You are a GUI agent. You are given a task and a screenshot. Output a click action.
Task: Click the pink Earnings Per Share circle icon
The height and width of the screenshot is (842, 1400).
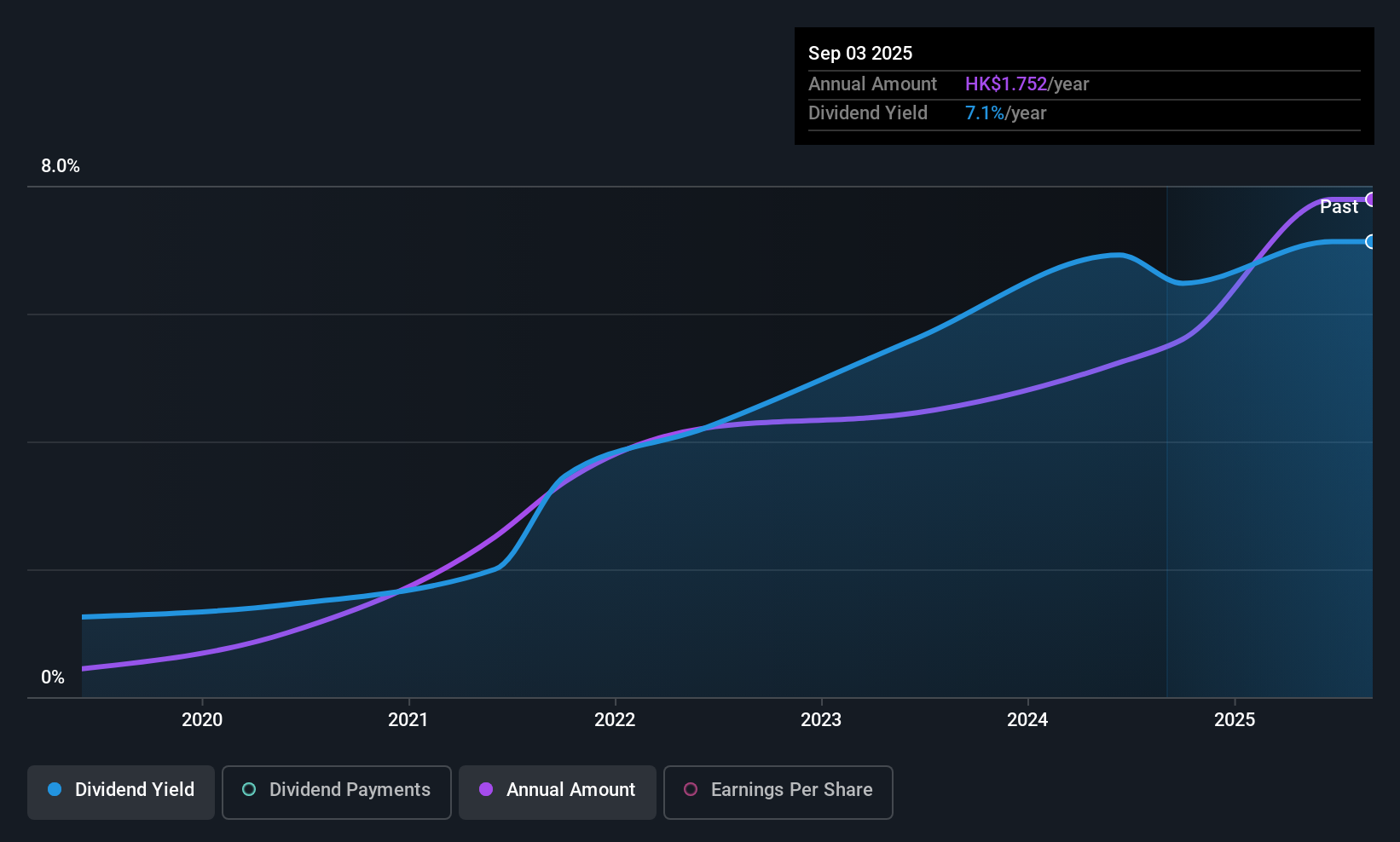pyautogui.click(x=691, y=790)
